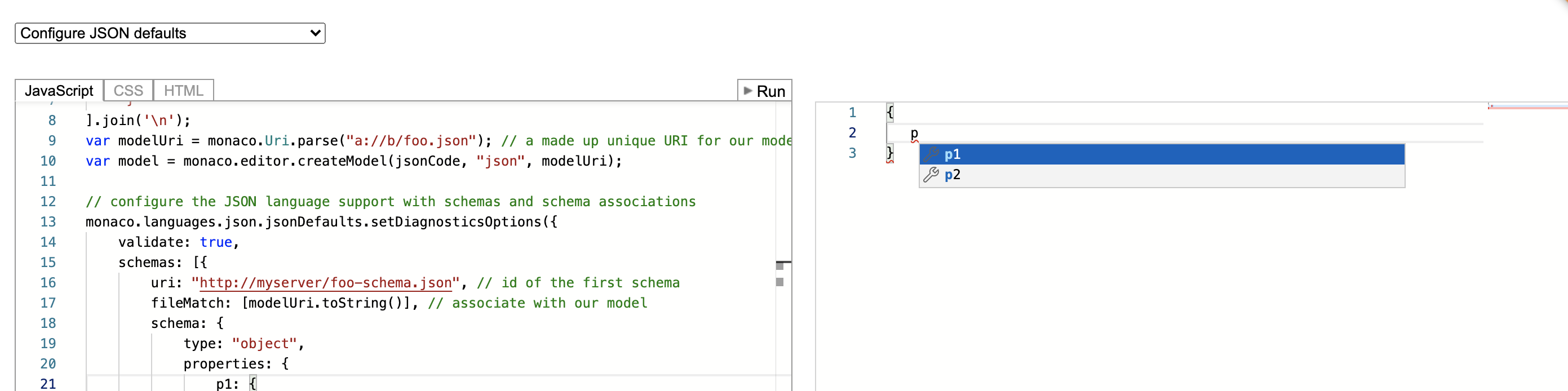
Task: Click 'validate: true,' on line 14
Action: click(179, 242)
